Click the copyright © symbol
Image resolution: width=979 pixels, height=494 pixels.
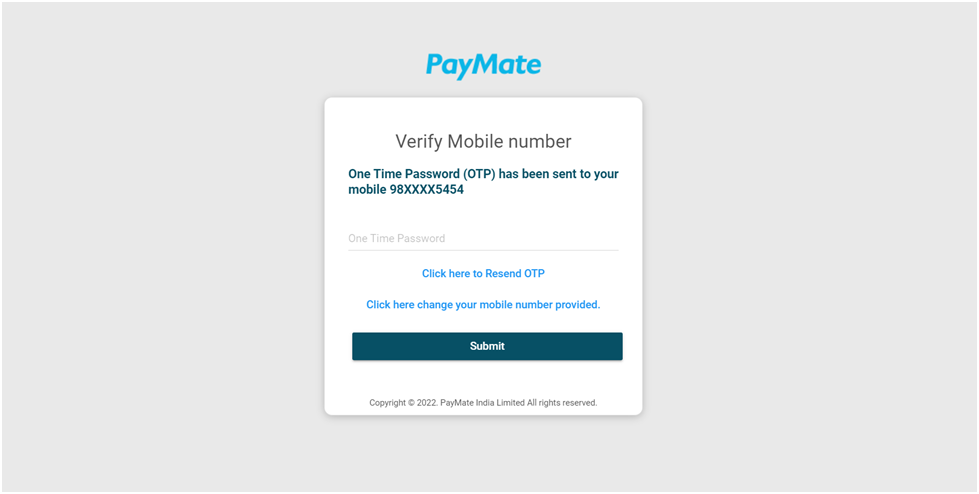411,403
